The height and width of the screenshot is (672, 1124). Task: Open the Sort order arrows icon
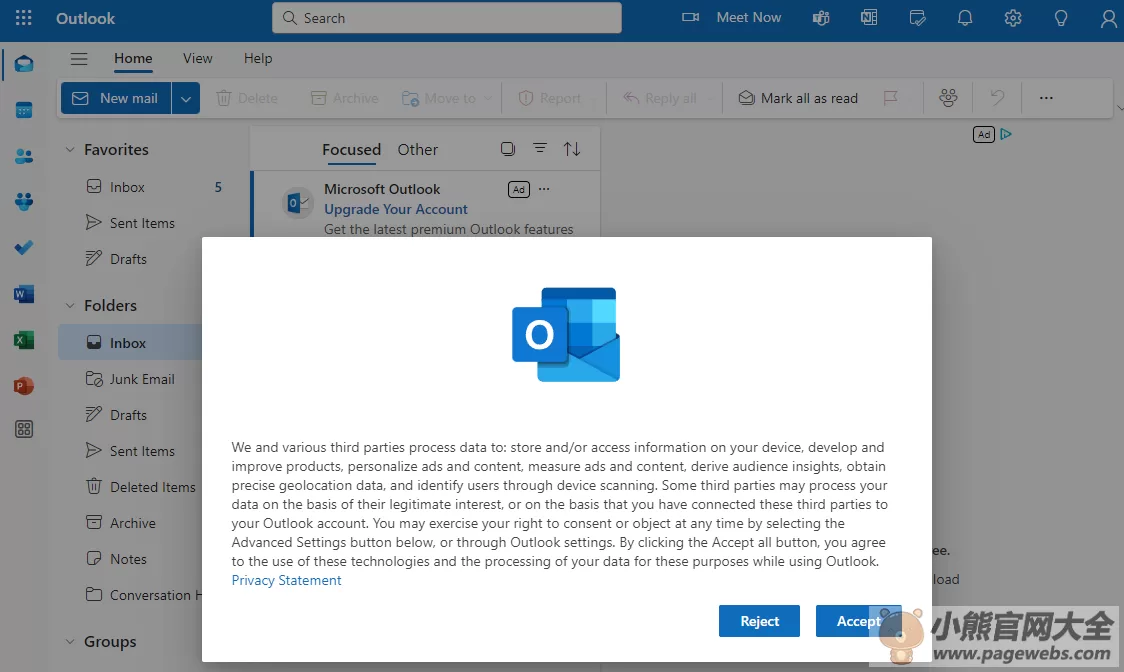(571, 148)
